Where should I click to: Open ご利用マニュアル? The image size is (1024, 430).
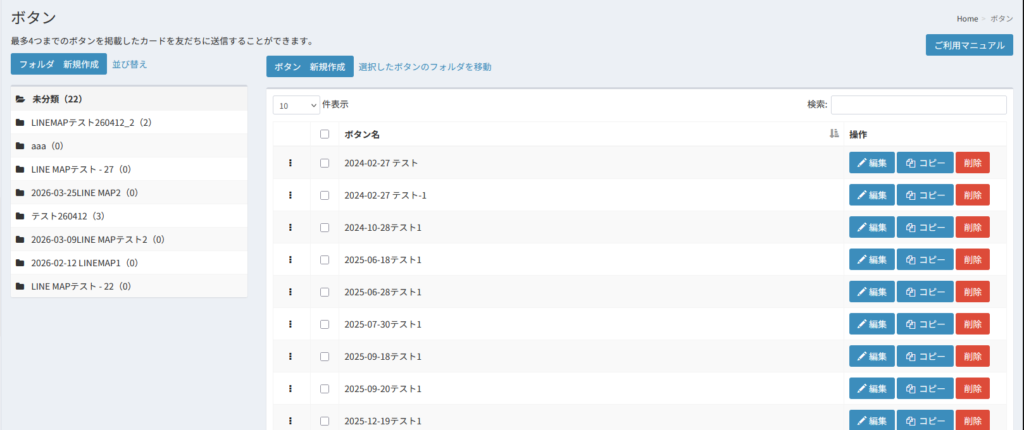[x=968, y=46]
